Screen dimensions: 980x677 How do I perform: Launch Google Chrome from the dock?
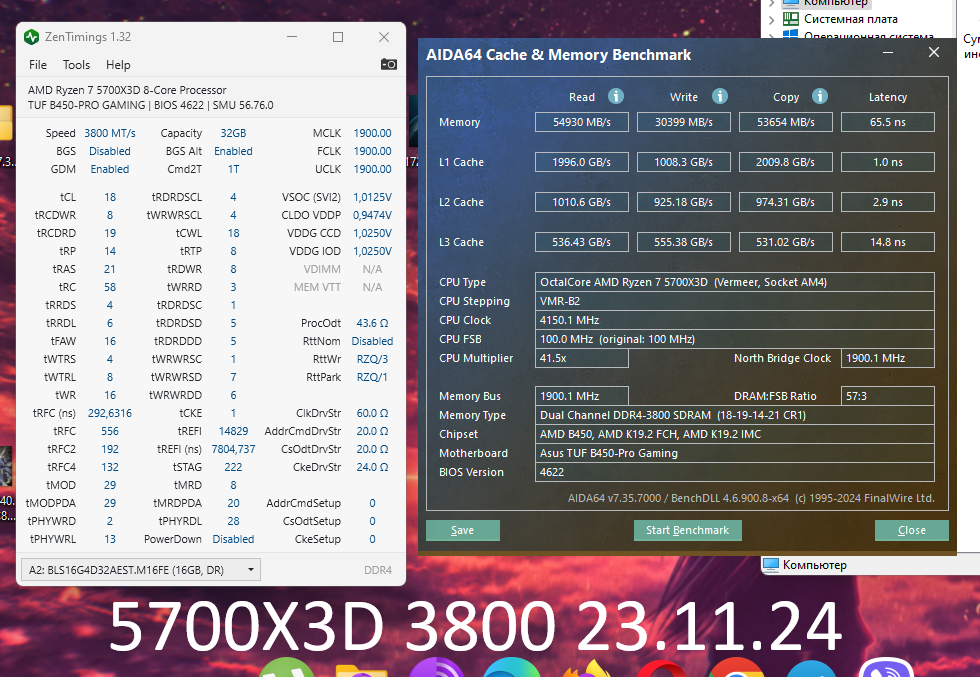tap(738, 668)
